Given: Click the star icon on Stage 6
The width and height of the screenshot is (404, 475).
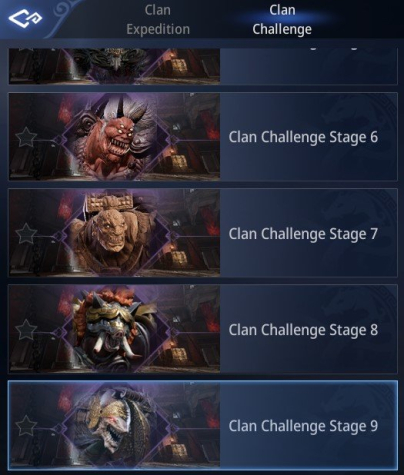Looking at the screenshot, I should (26, 137).
